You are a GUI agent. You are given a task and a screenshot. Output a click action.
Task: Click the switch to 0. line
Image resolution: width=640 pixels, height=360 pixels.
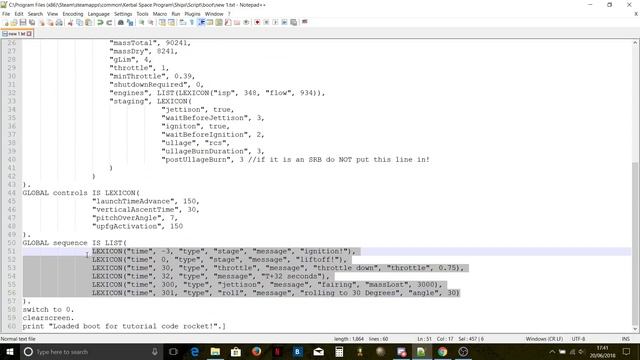pos(48,310)
